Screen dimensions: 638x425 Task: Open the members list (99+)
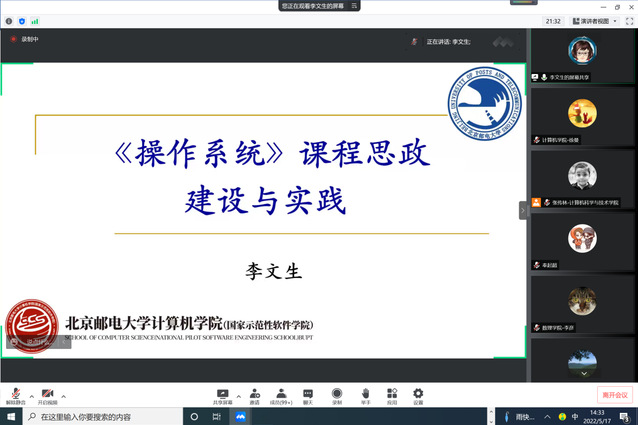tap(282, 394)
